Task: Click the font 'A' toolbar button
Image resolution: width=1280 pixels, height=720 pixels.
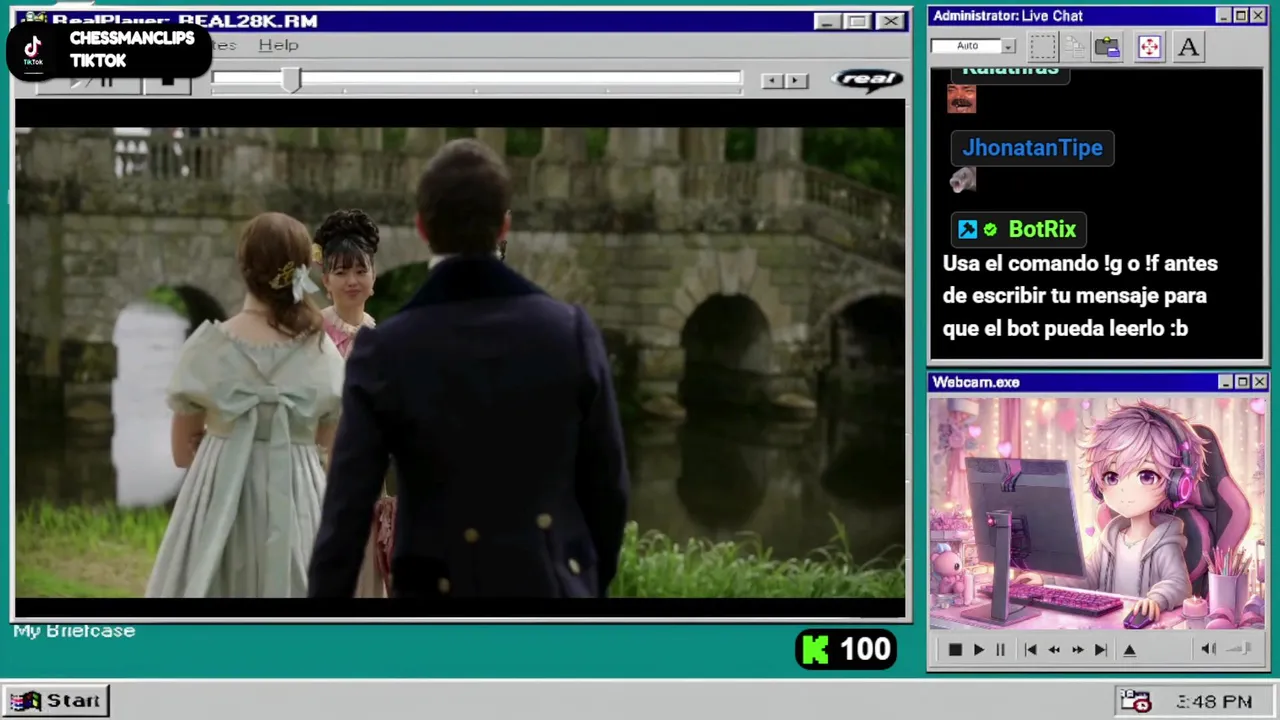Action: point(1188,47)
